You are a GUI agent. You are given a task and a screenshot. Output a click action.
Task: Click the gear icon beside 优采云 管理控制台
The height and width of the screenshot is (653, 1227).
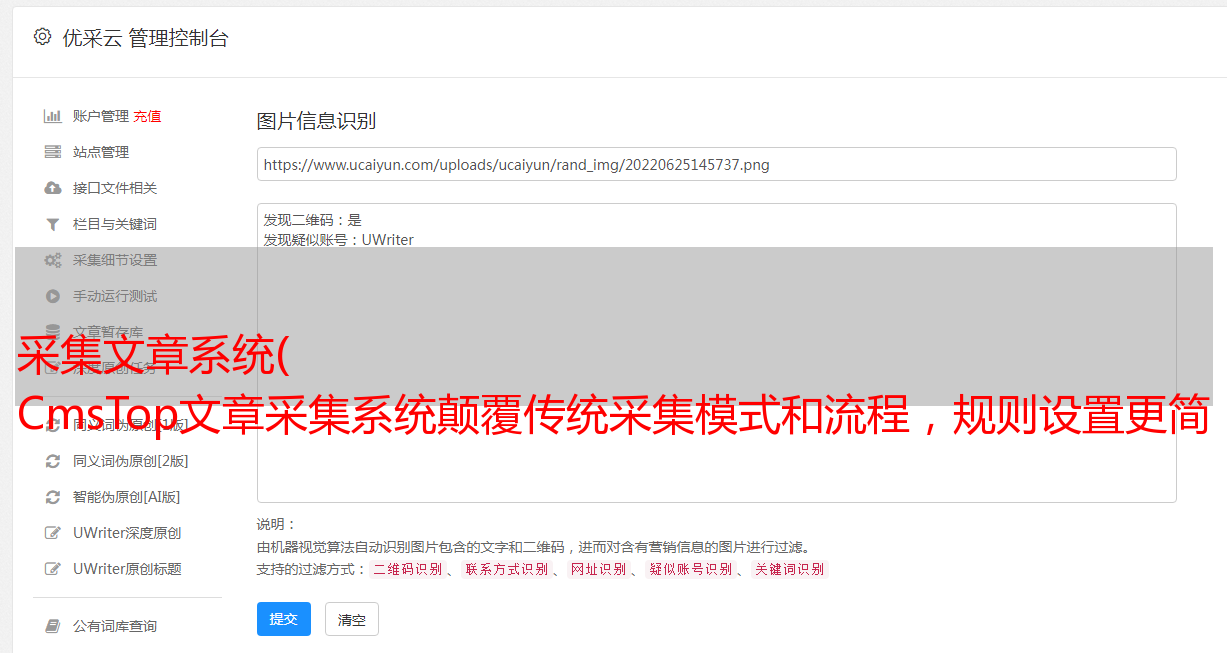[42, 37]
